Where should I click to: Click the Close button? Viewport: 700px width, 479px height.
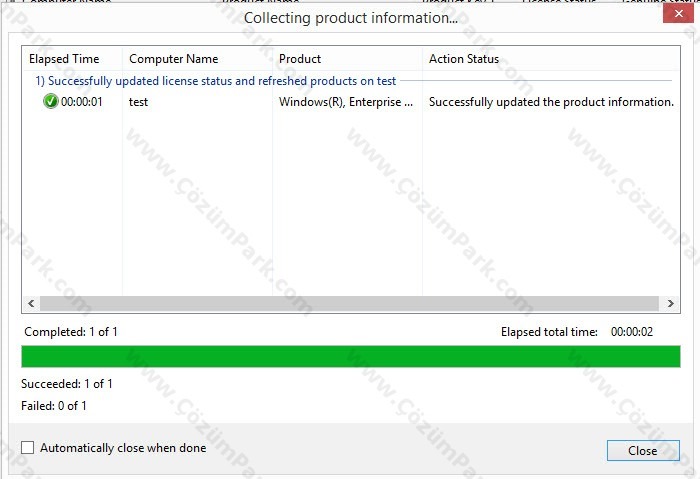coord(643,450)
